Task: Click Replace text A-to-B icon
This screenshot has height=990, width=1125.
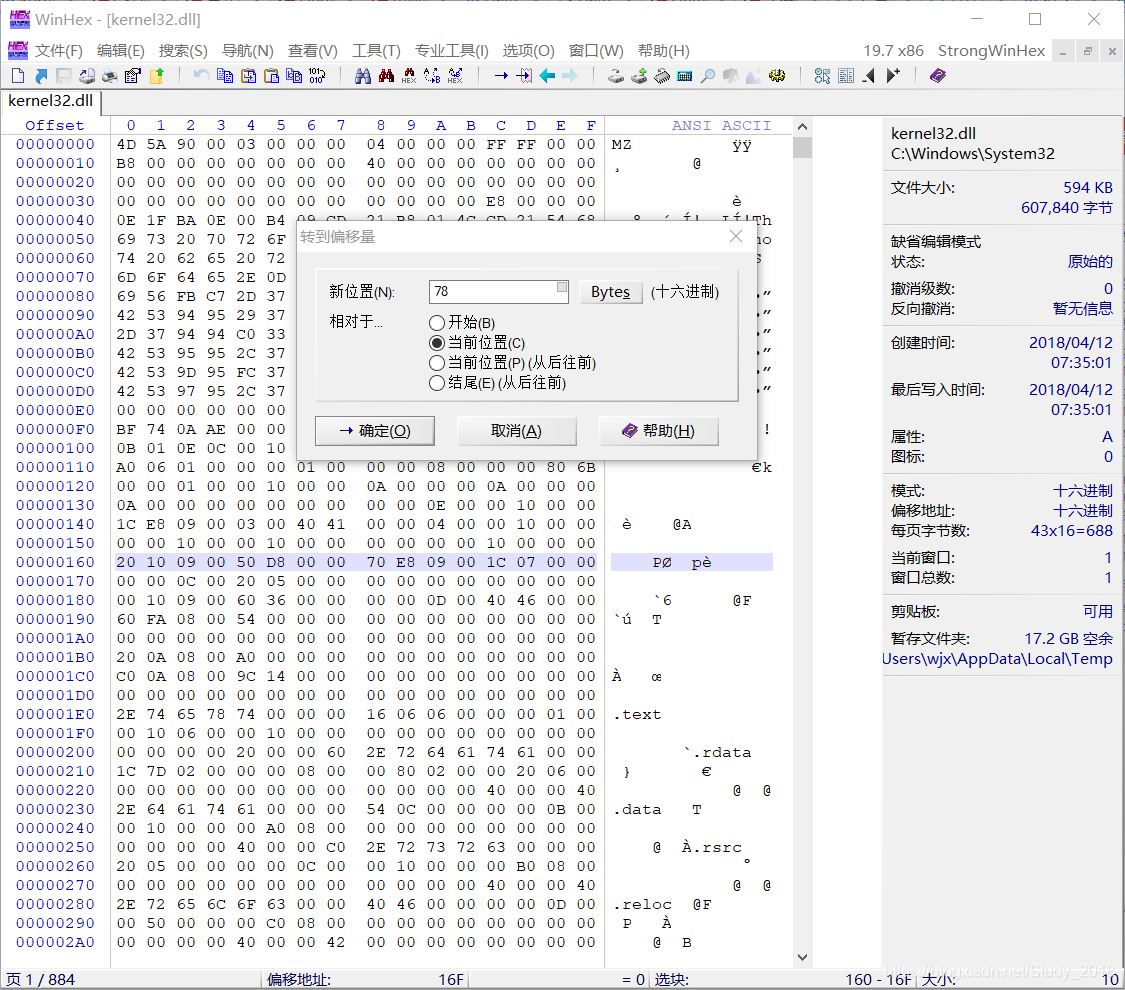Action: 432,75
